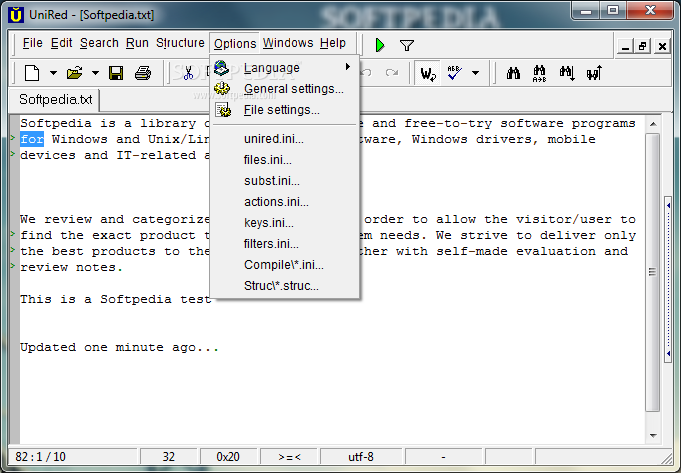Click the Redo arrow icon
This screenshot has height=473, width=681.
tap(392, 73)
